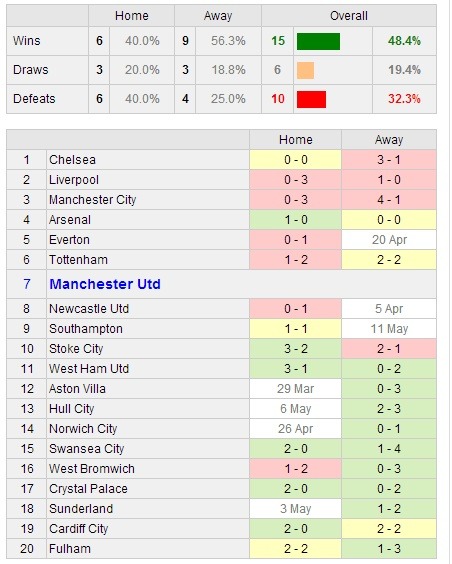Open the Everton away 20 Apr fixture
452x564 pixels.
coord(389,240)
